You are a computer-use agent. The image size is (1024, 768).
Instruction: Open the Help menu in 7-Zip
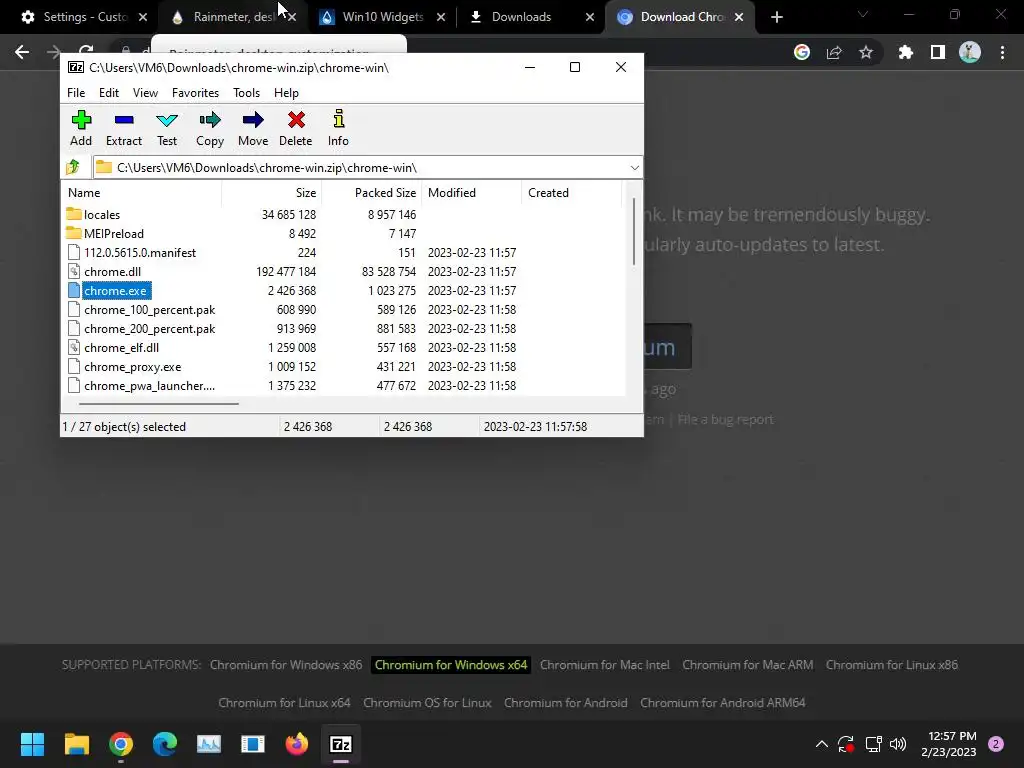(x=286, y=93)
